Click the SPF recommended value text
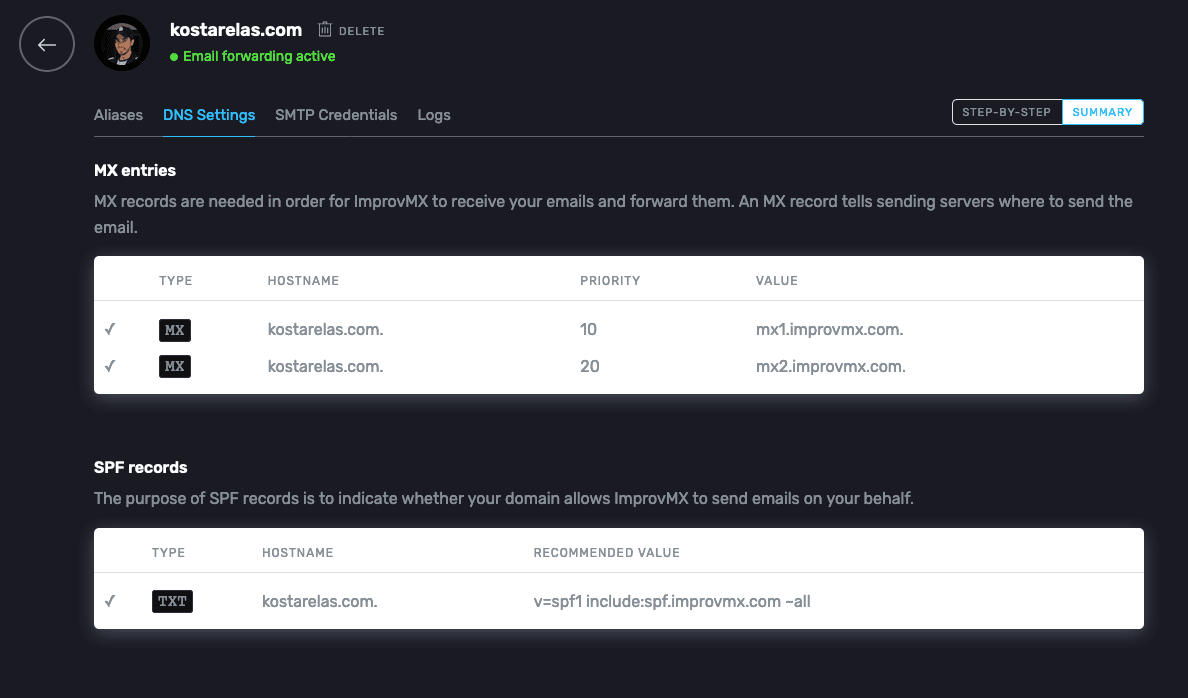The width and height of the screenshot is (1188, 698). 672,602
